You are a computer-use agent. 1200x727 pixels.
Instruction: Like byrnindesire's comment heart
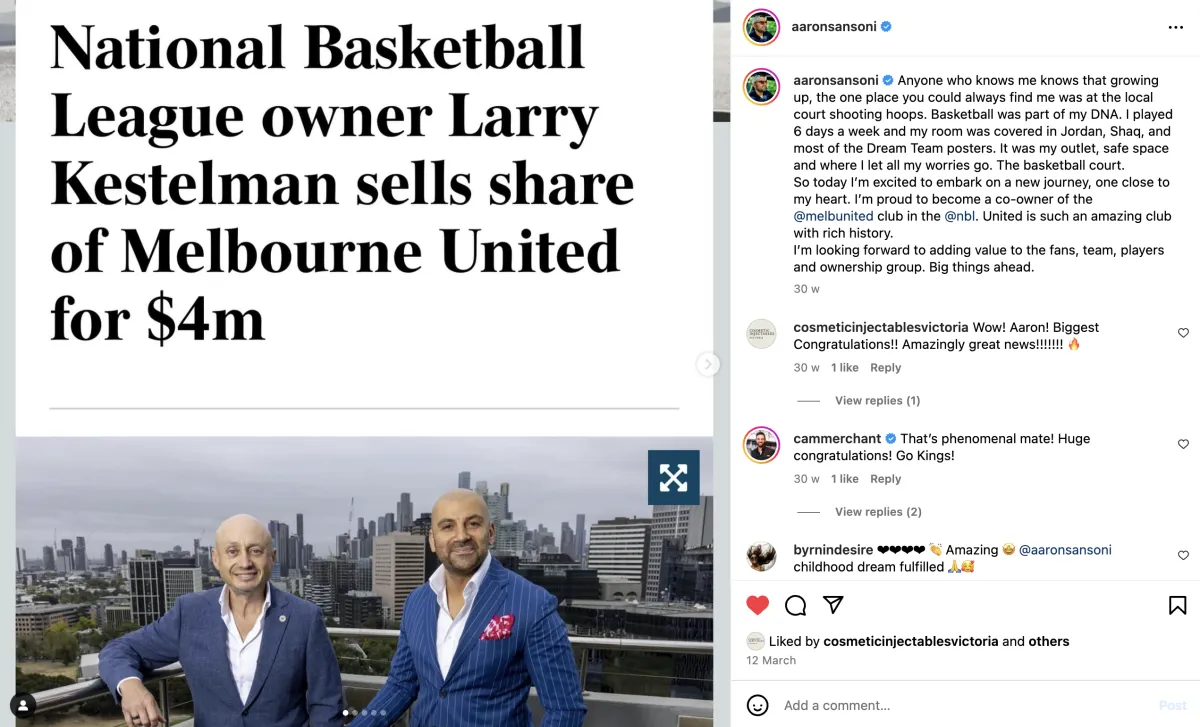coord(1183,555)
